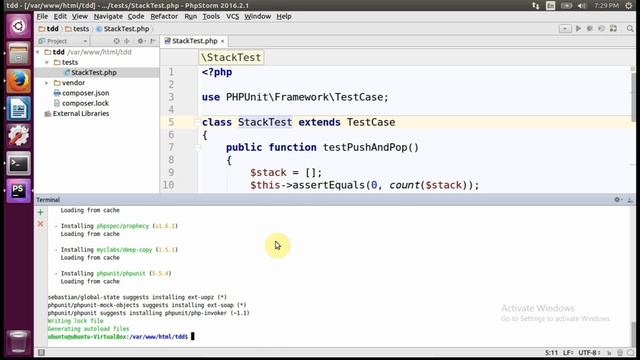
Task: Open the Help menu
Action: pyautogui.click(x=284, y=16)
